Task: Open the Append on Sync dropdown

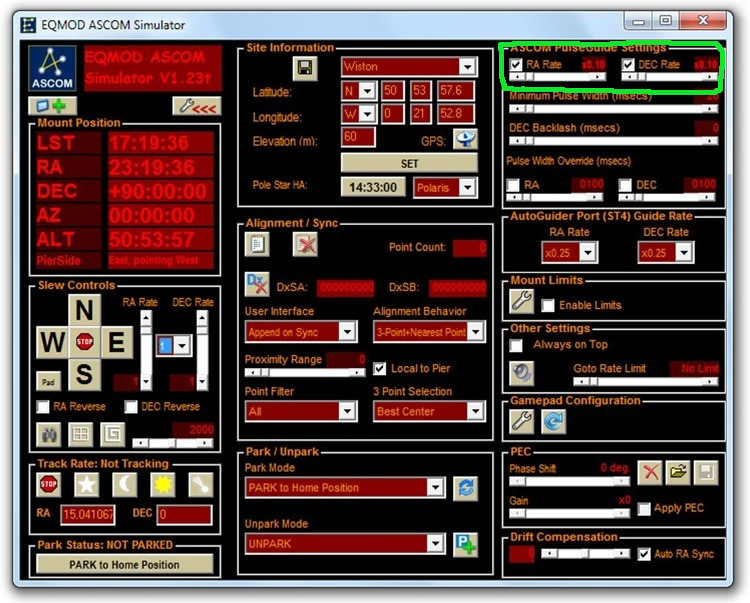Action: coord(347,331)
